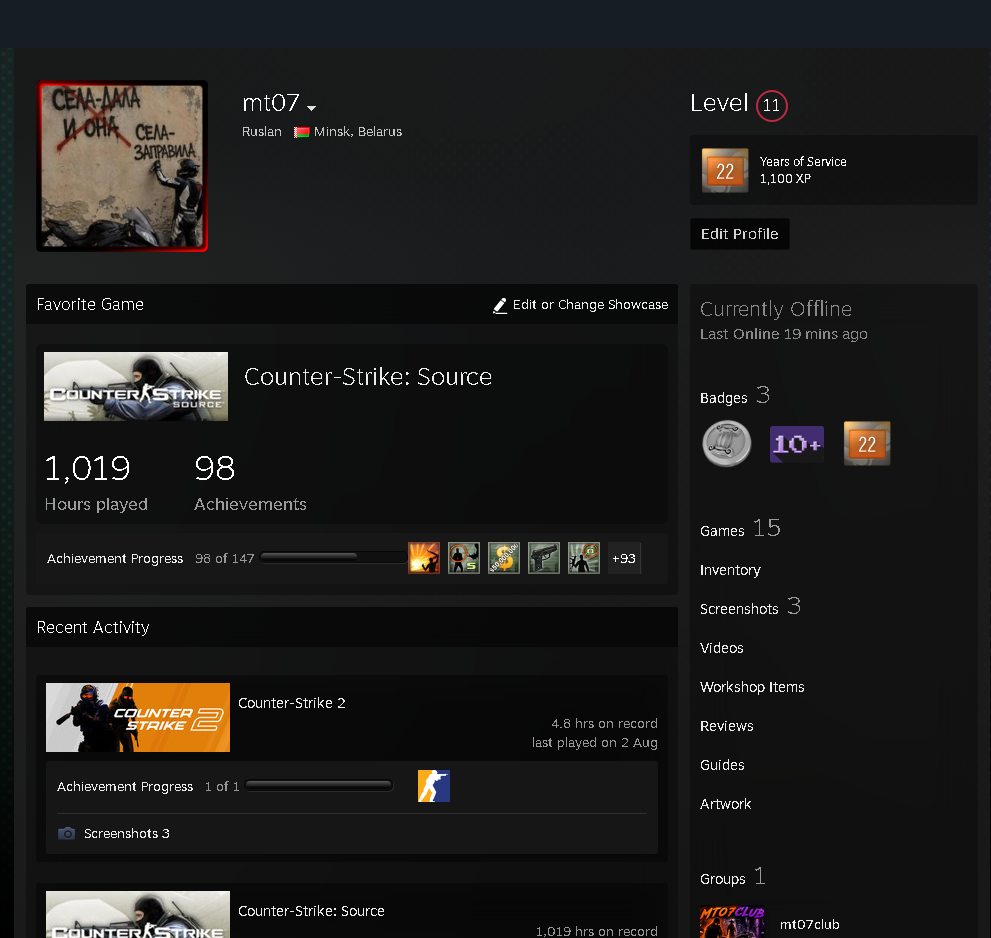Image resolution: width=991 pixels, height=938 pixels.
Task: Open the Years of Service 22 badge icon
Action: click(725, 170)
